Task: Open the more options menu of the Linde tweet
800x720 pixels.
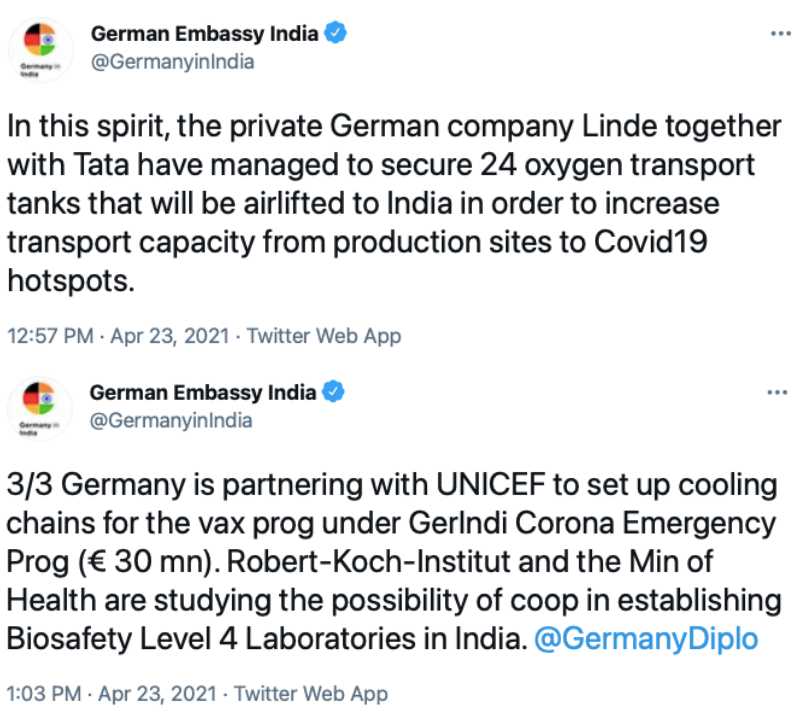Action: tap(777, 34)
